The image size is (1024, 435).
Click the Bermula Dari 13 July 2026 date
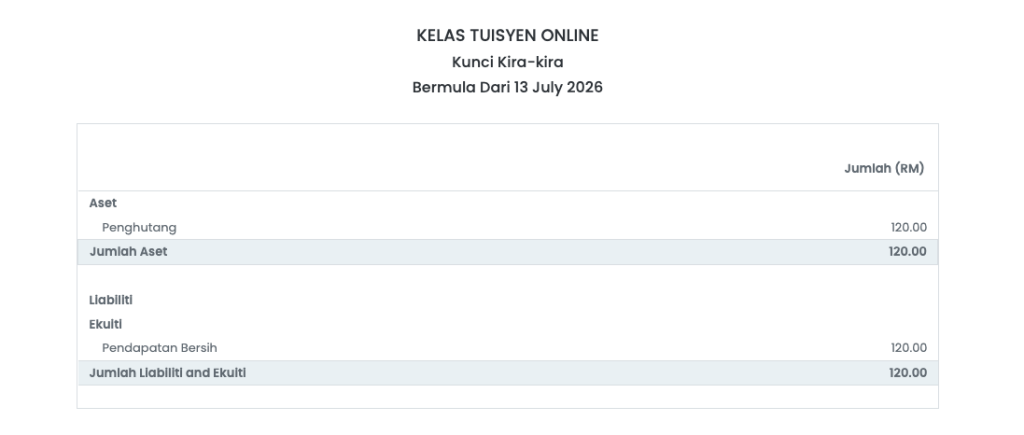tap(507, 87)
